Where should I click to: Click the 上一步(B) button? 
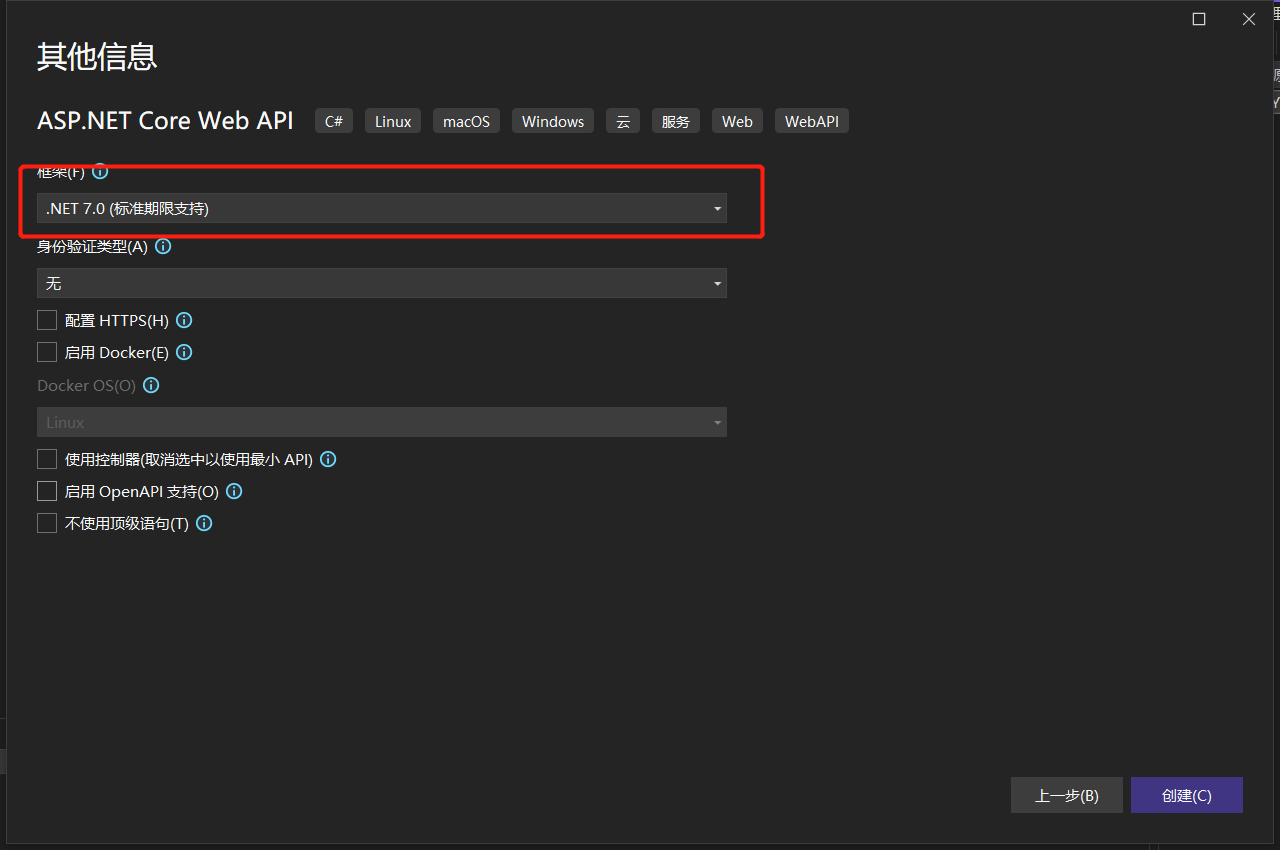[1066, 795]
